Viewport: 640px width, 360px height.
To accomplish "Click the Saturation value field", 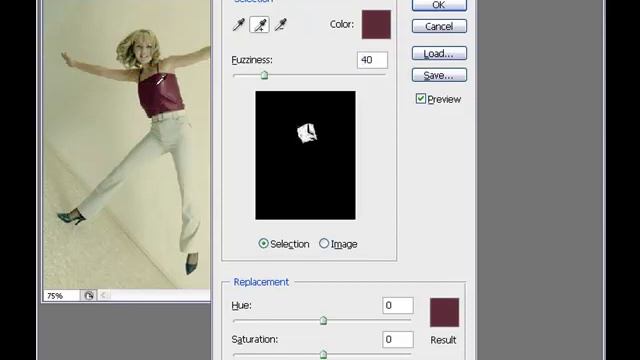I will pyautogui.click(x=398, y=339).
